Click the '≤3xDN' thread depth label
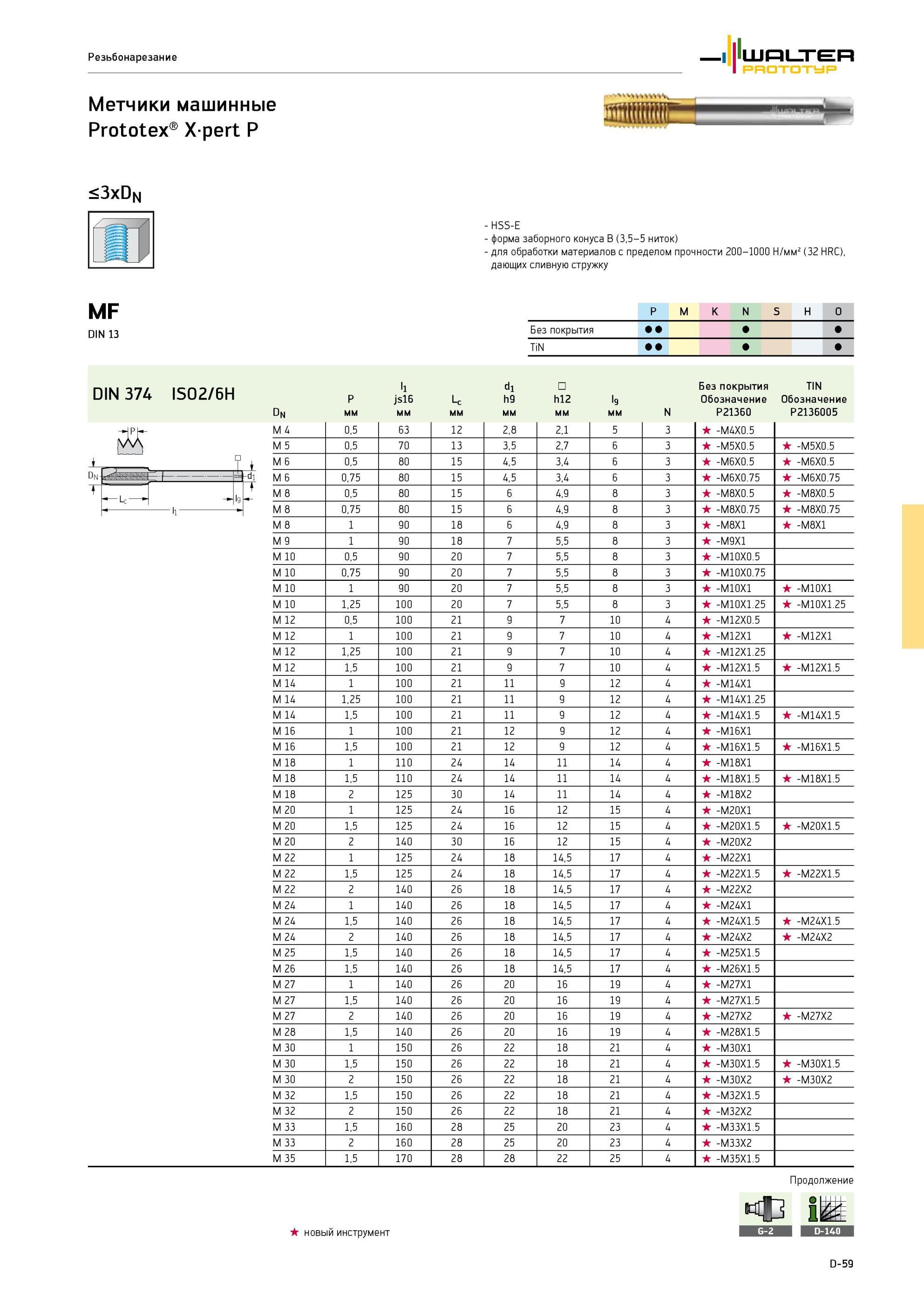924x1307 pixels. 115,194
